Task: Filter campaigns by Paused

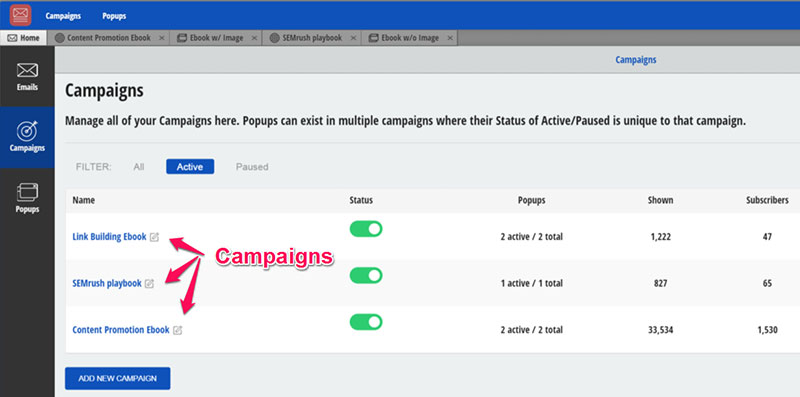Action: coord(252,167)
